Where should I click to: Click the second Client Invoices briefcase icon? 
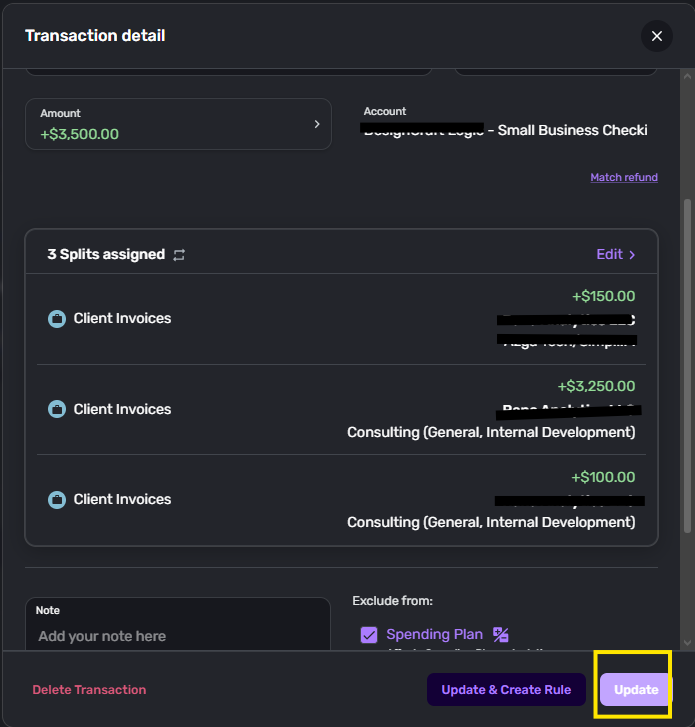tap(57, 409)
